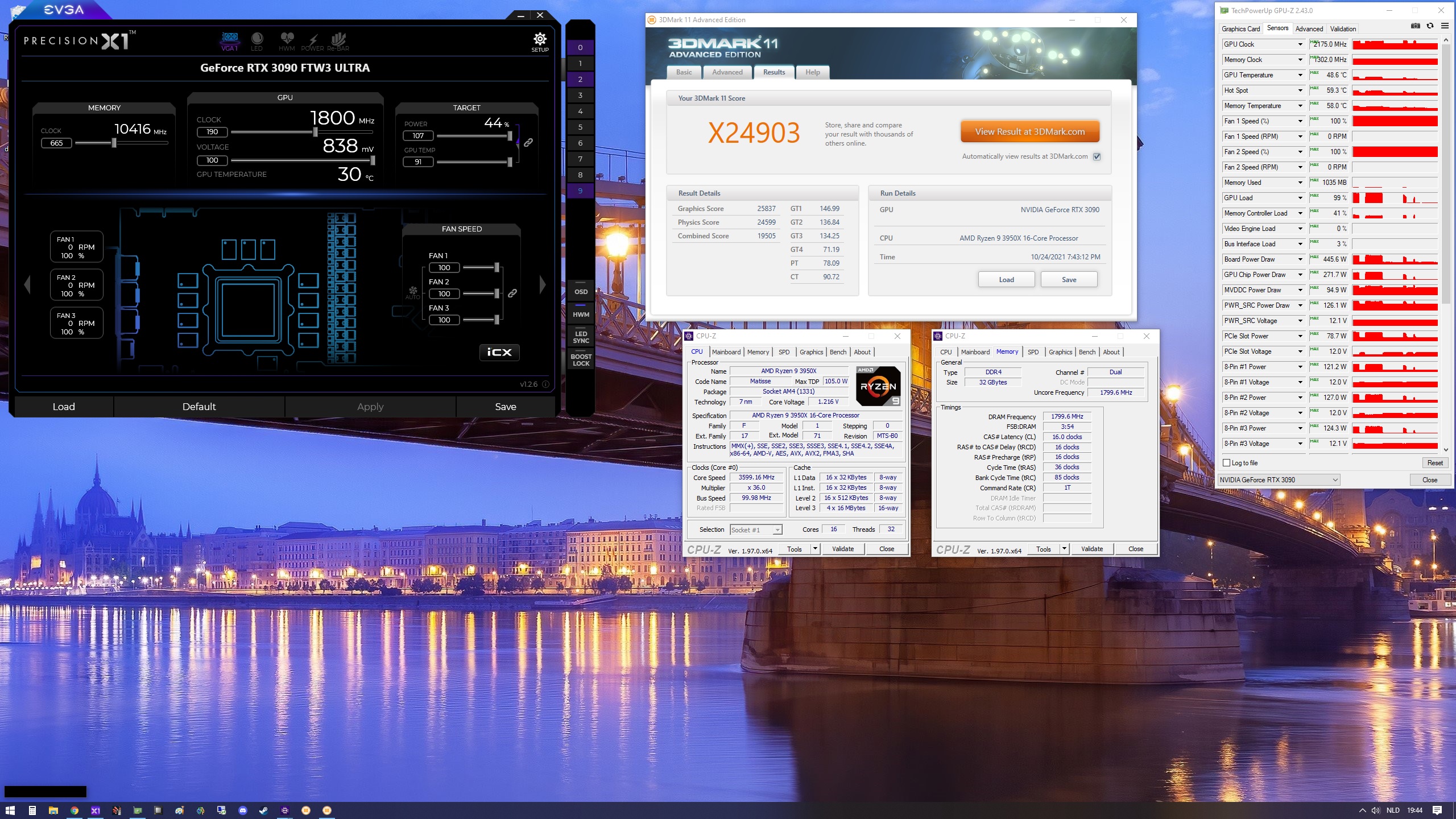Image resolution: width=1456 pixels, height=819 pixels.
Task: Open Steam from the taskbar
Action: (x=264, y=810)
